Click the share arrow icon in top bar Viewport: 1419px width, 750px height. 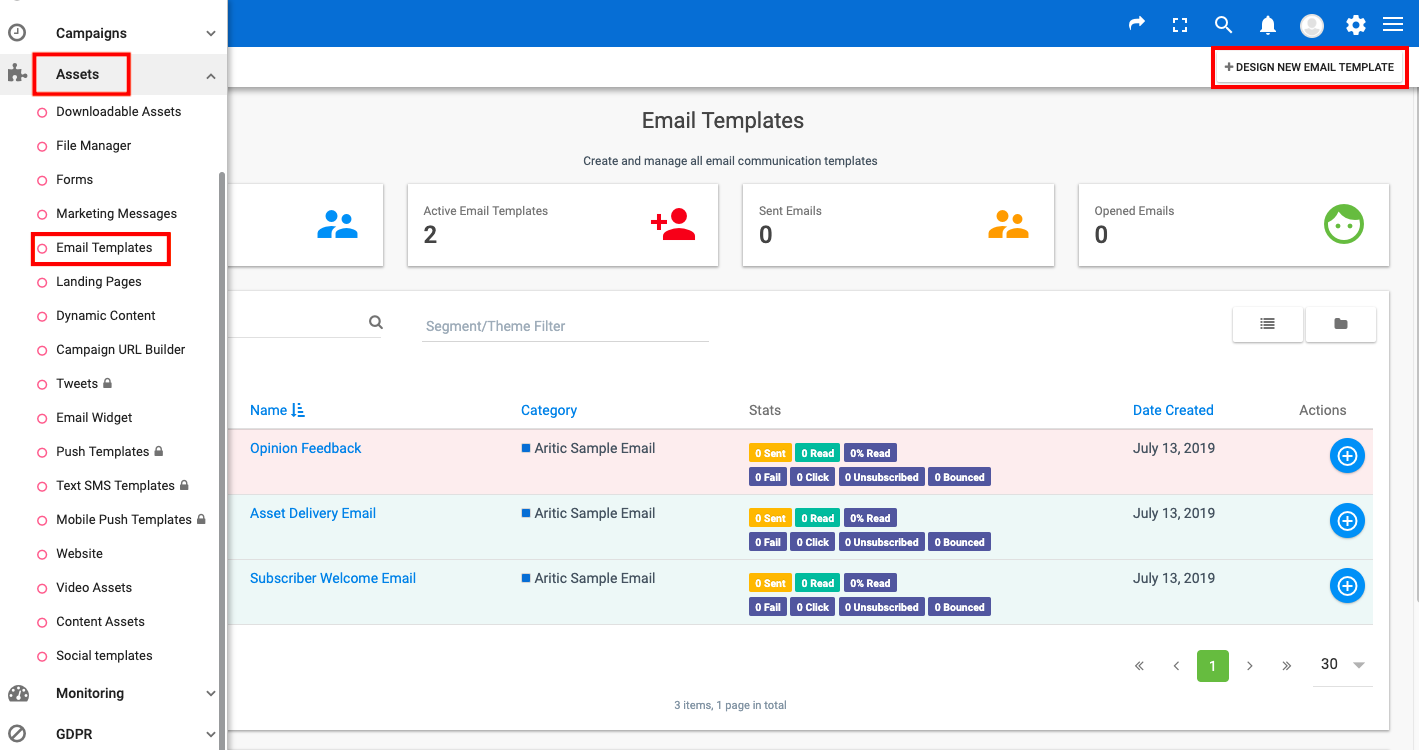(x=1137, y=24)
